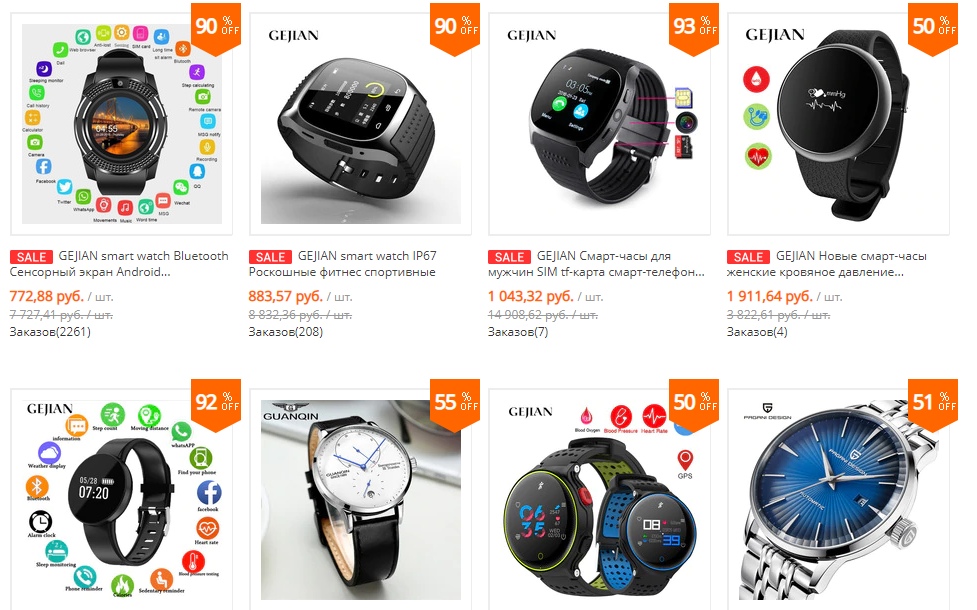Click the 55% OFF badge on GUANQIN watch
This screenshot has width=977, height=610.
coord(455,404)
